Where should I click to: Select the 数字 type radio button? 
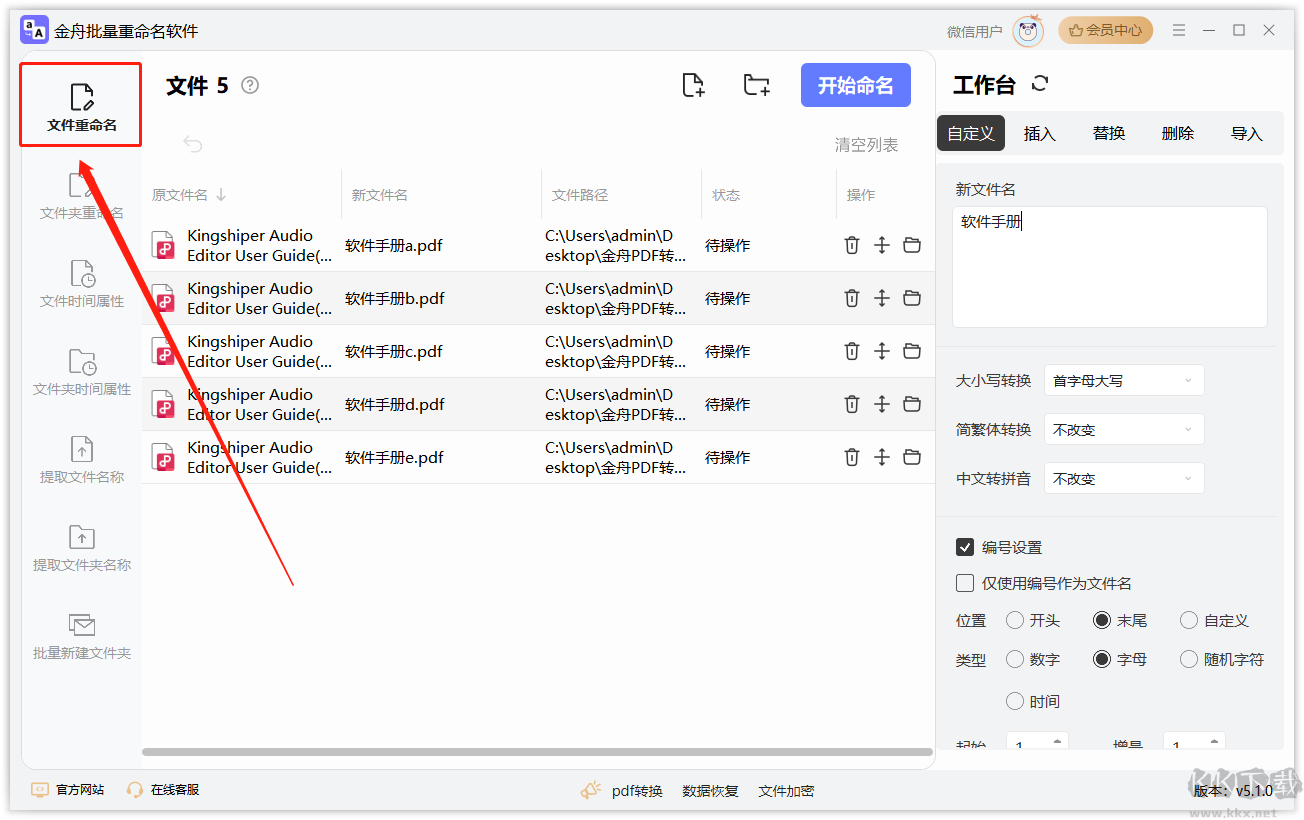pos(1013,659)
